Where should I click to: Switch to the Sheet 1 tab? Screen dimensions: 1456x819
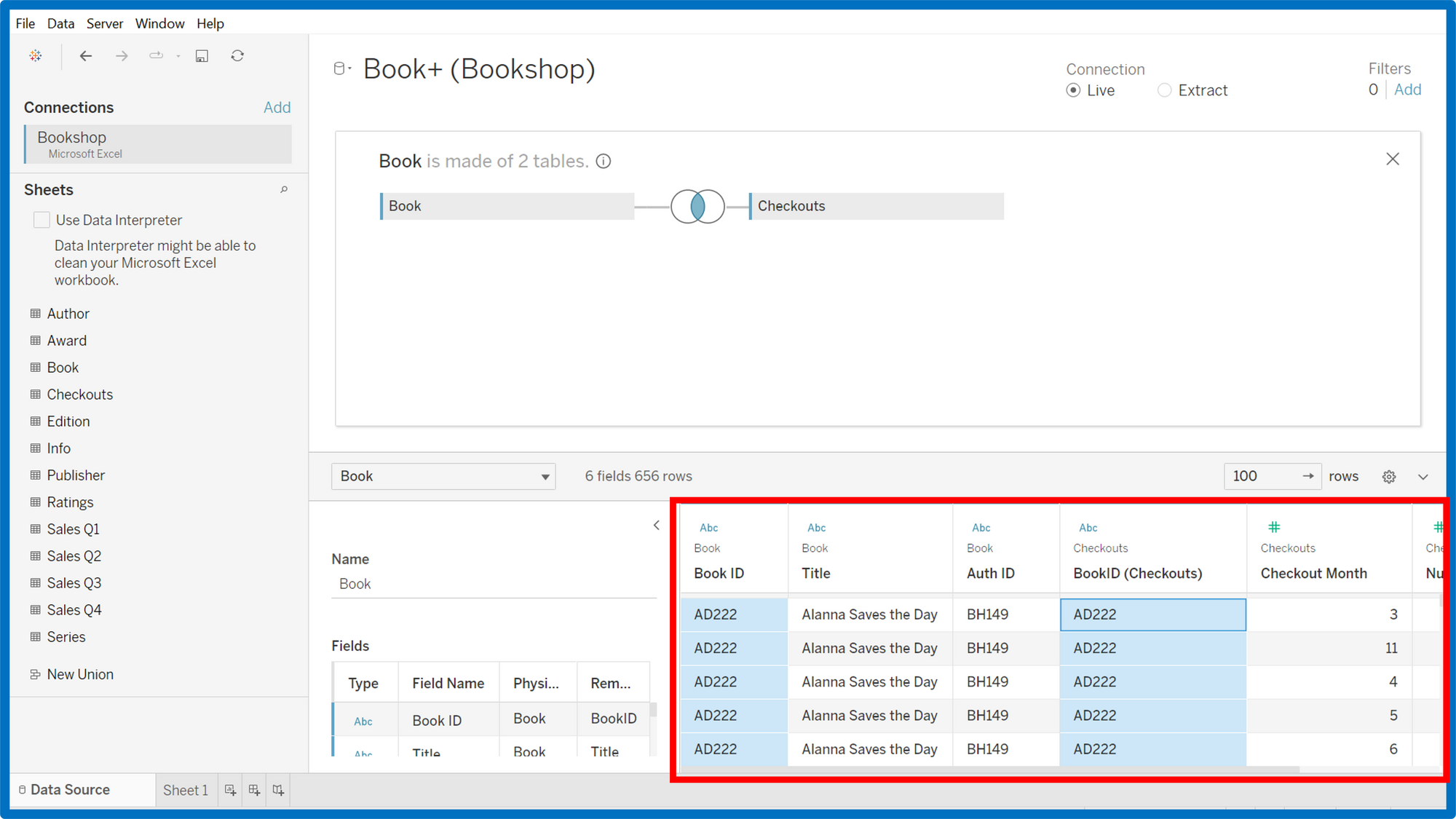click(x=185, y=790)
